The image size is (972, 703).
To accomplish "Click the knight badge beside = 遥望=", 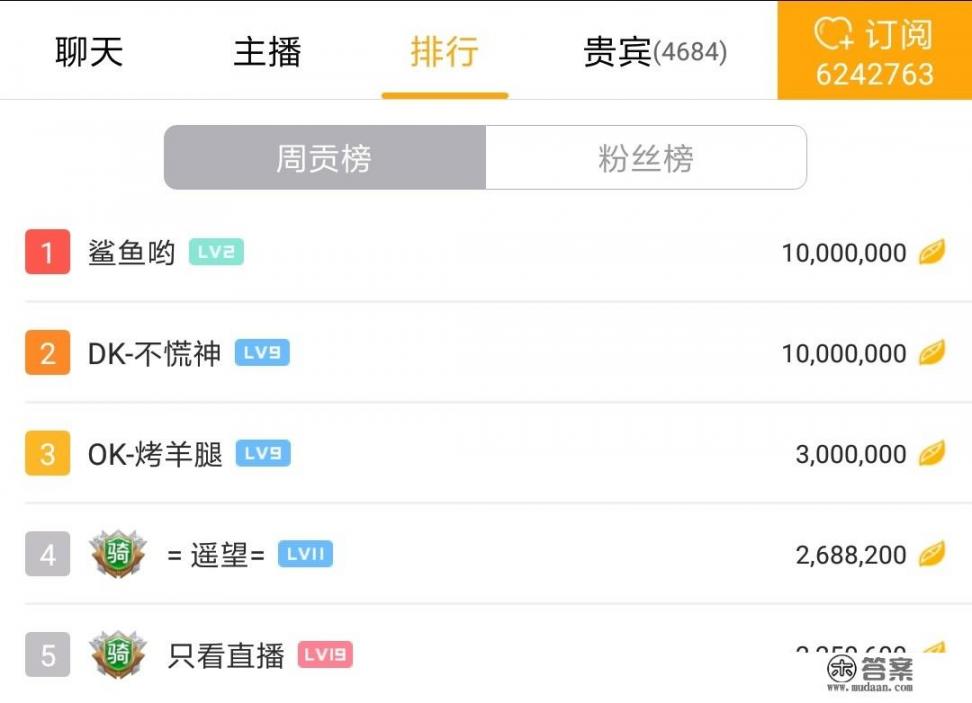I will coord(118,554).
